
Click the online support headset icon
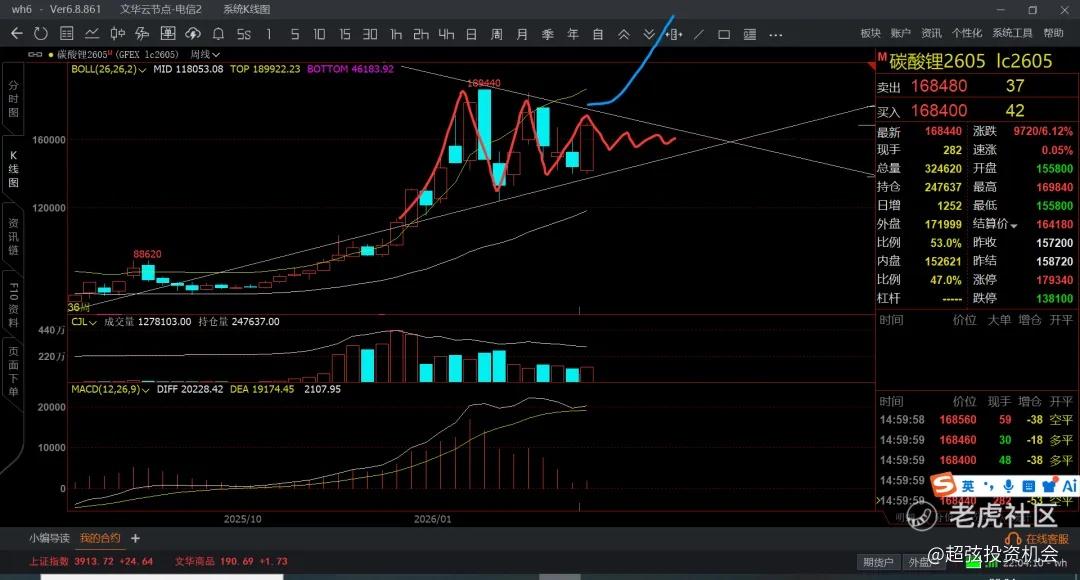tap(1013, 539)
